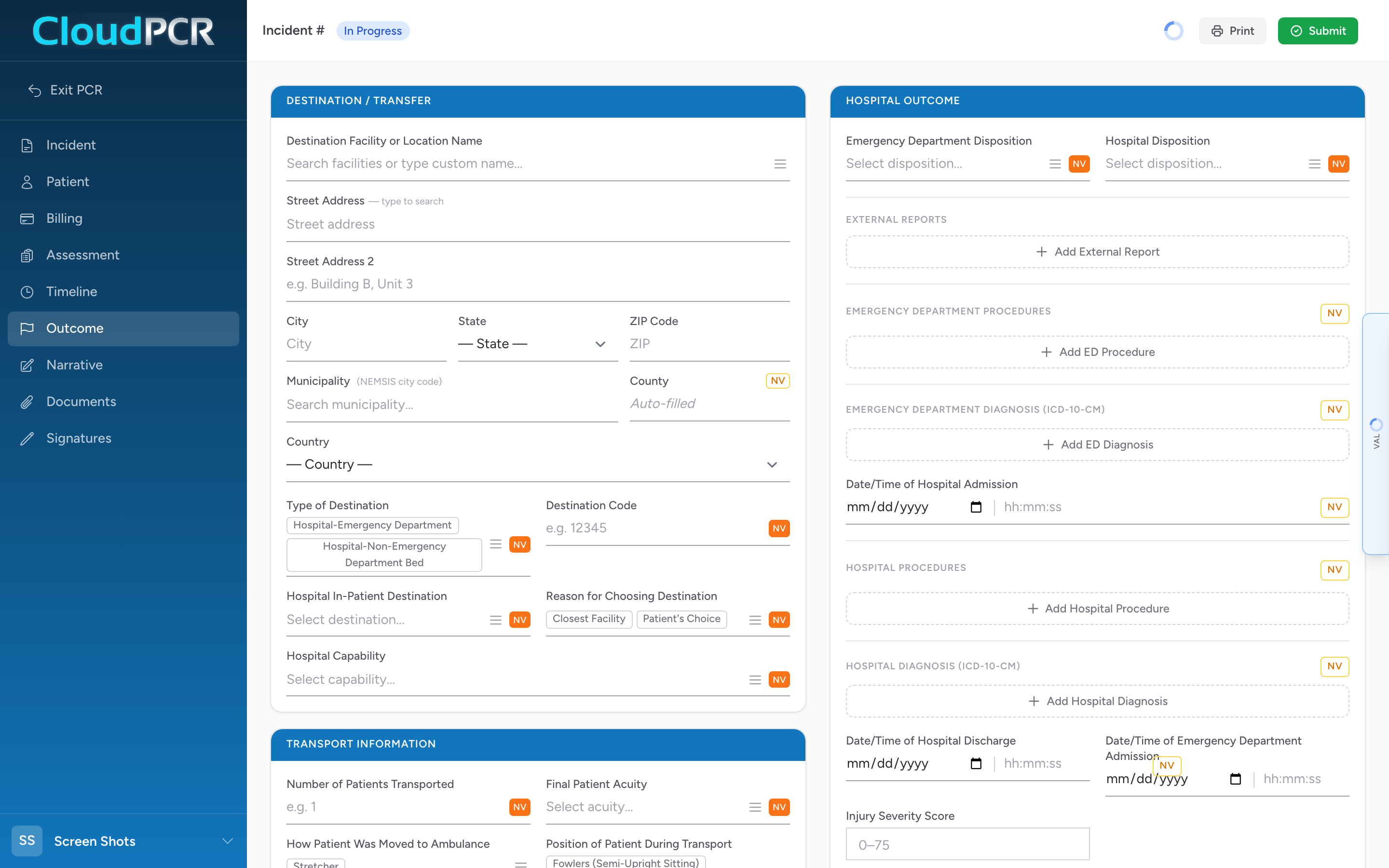This screenshot has width=1389, height=868.
Task: Open ED Select disposition combo box
Action: coord(944,164)
